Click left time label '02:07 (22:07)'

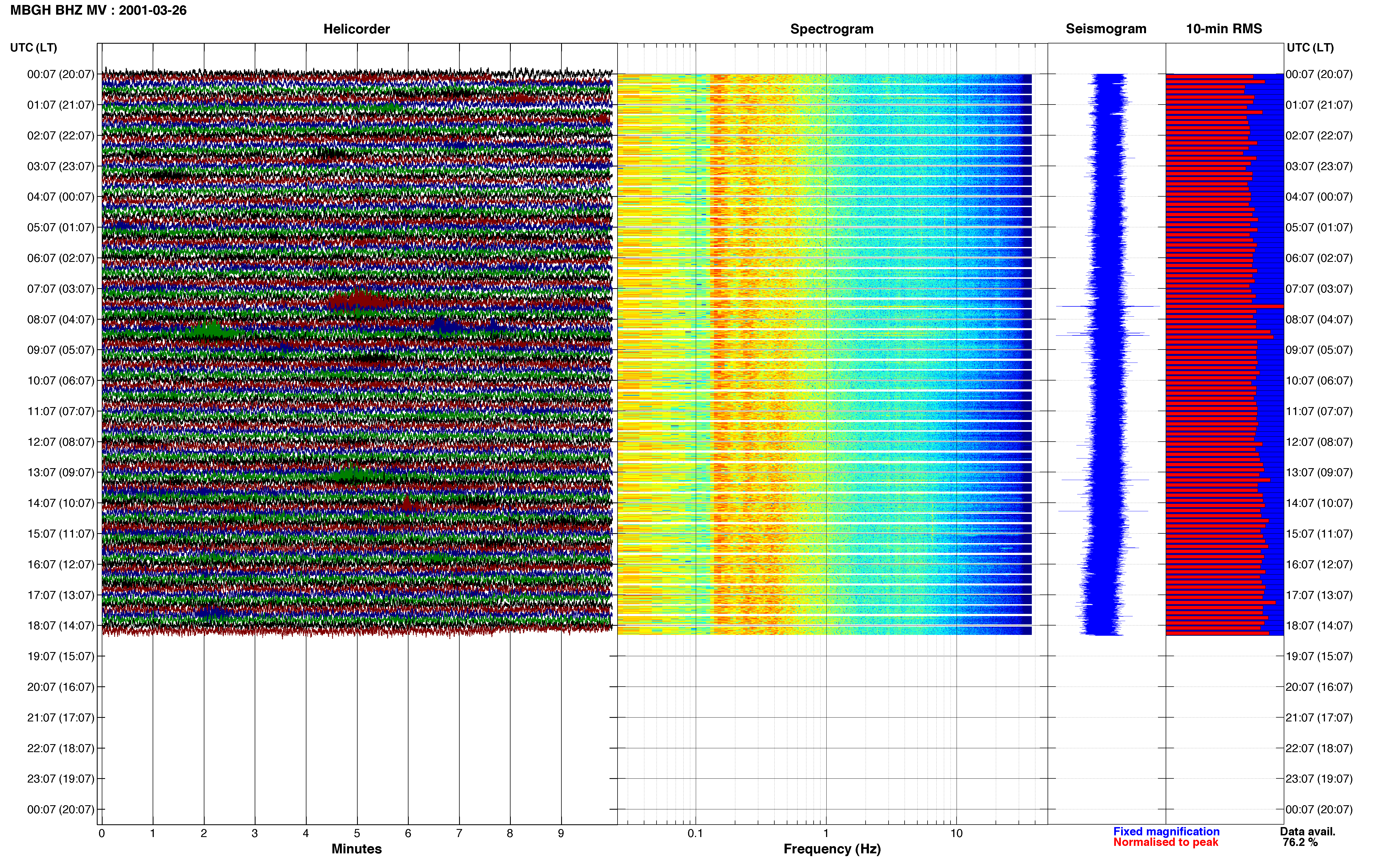[x=61, y=135]
